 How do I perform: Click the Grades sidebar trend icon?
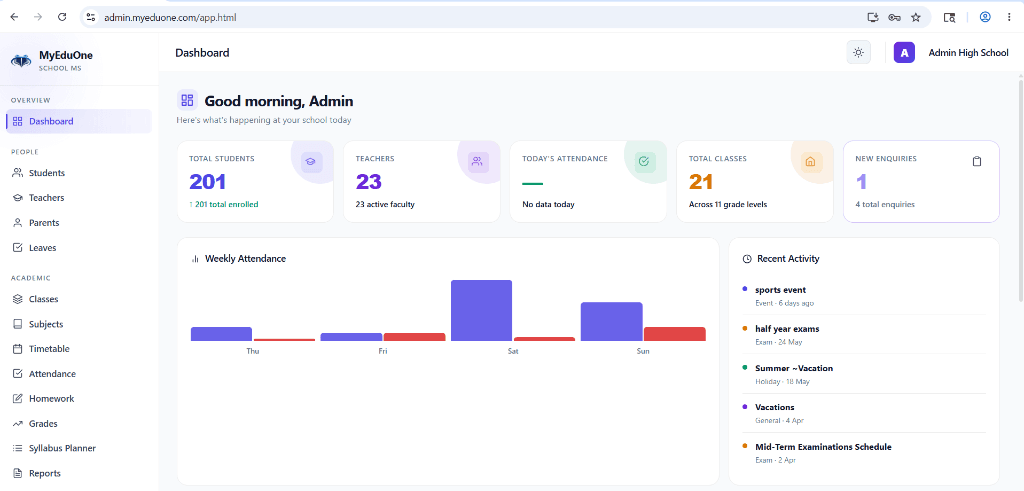tap(18, 424)
